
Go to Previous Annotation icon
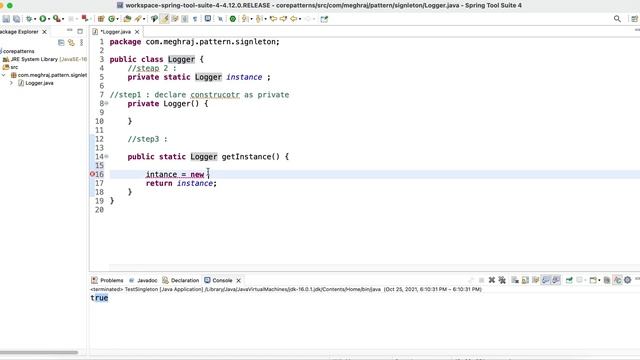click(259, 19)
